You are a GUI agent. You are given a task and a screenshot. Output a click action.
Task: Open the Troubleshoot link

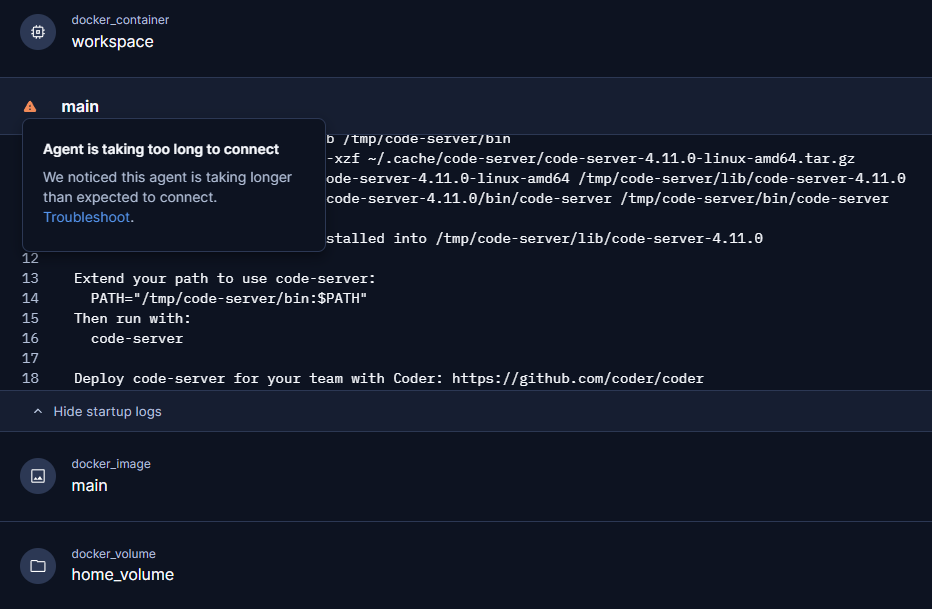(x=86, y=217)
